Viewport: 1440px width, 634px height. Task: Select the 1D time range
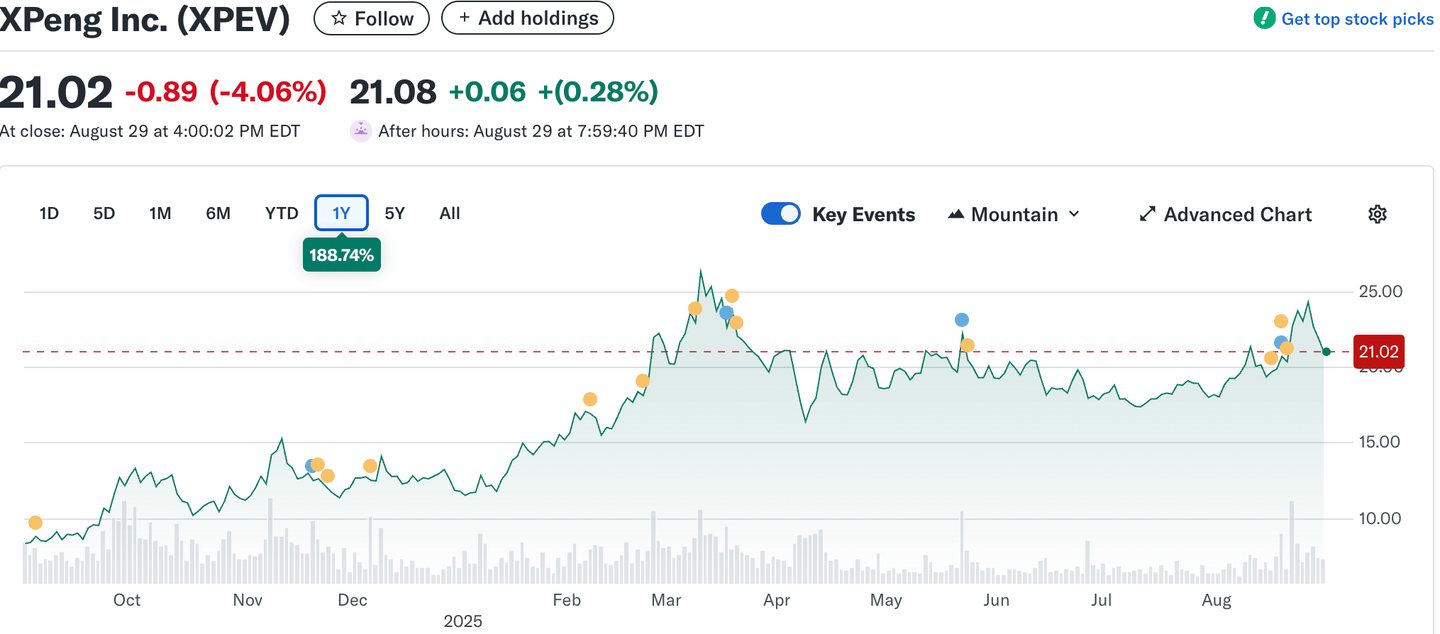pos(49,213)
